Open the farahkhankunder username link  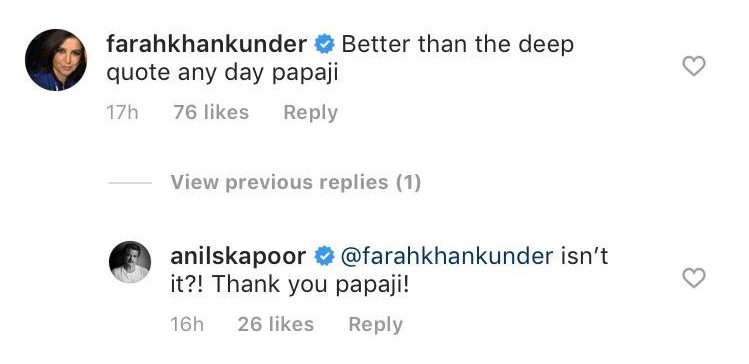pyautogui.click(x=206, y=44)
